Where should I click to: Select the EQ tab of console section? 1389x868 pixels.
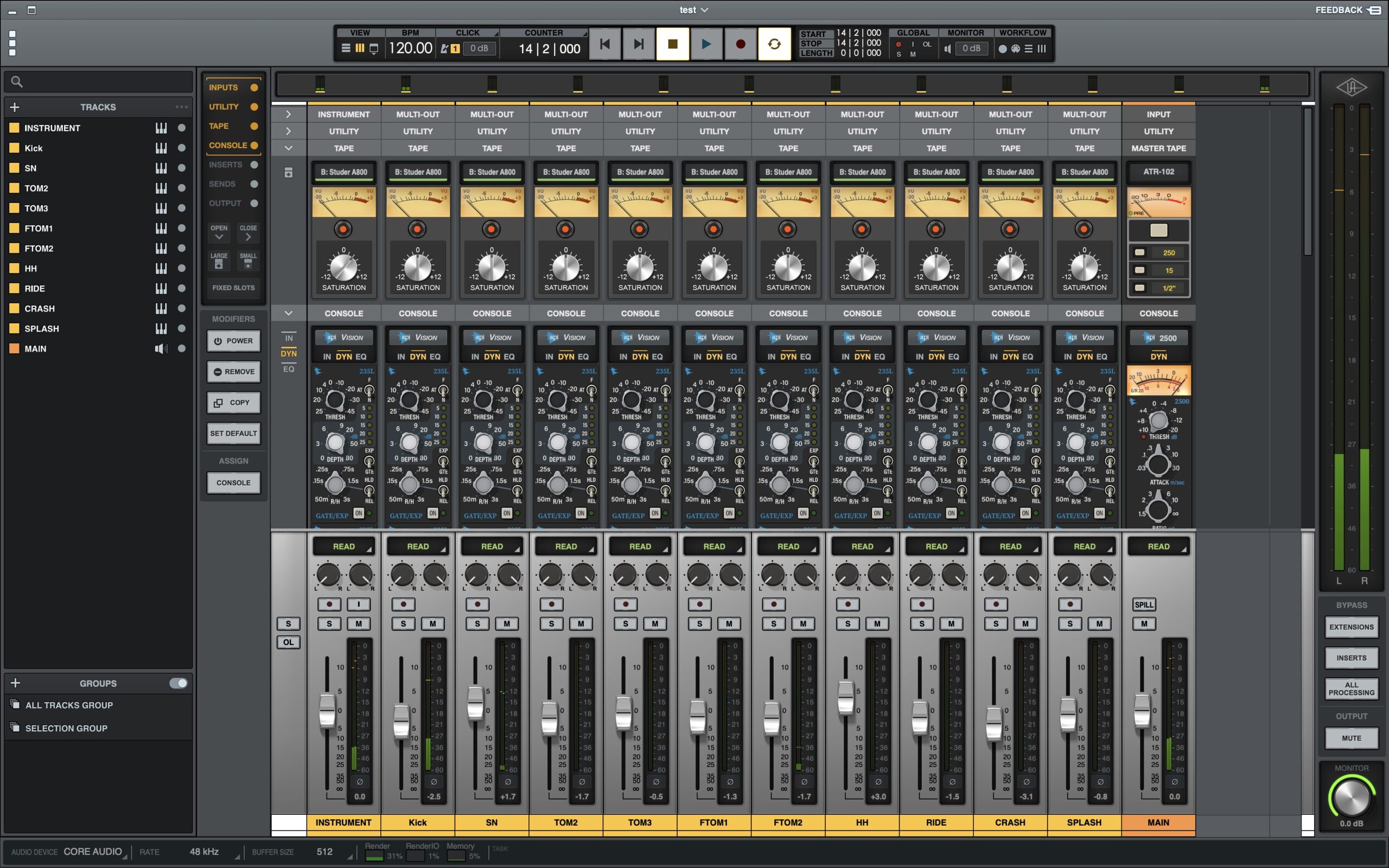289,369
